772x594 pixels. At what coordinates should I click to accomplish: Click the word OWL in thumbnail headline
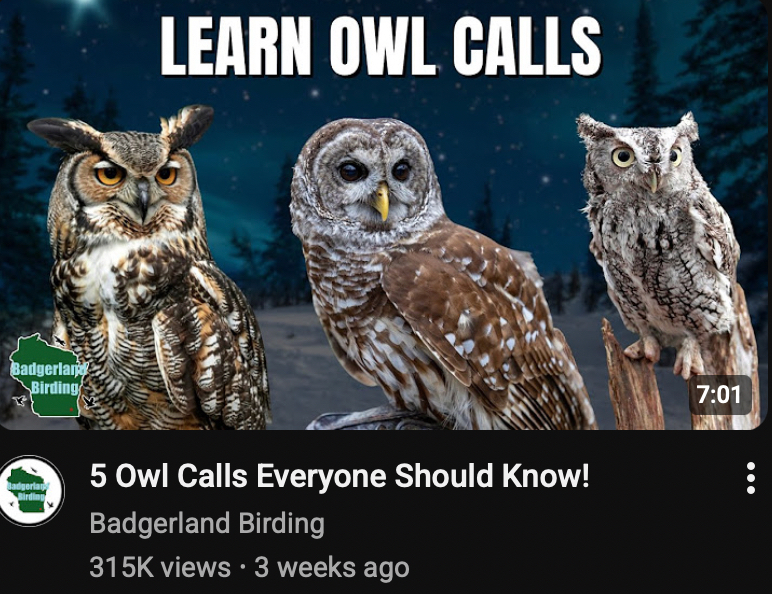coord(383,47)
